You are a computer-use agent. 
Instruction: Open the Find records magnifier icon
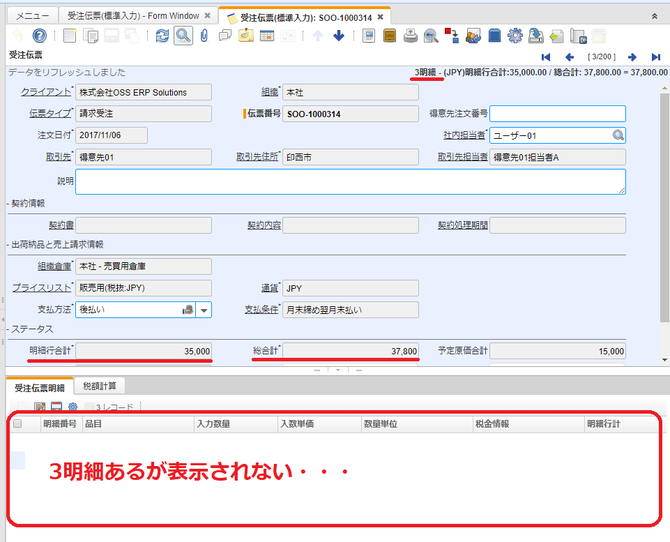[x=183, y=35]
